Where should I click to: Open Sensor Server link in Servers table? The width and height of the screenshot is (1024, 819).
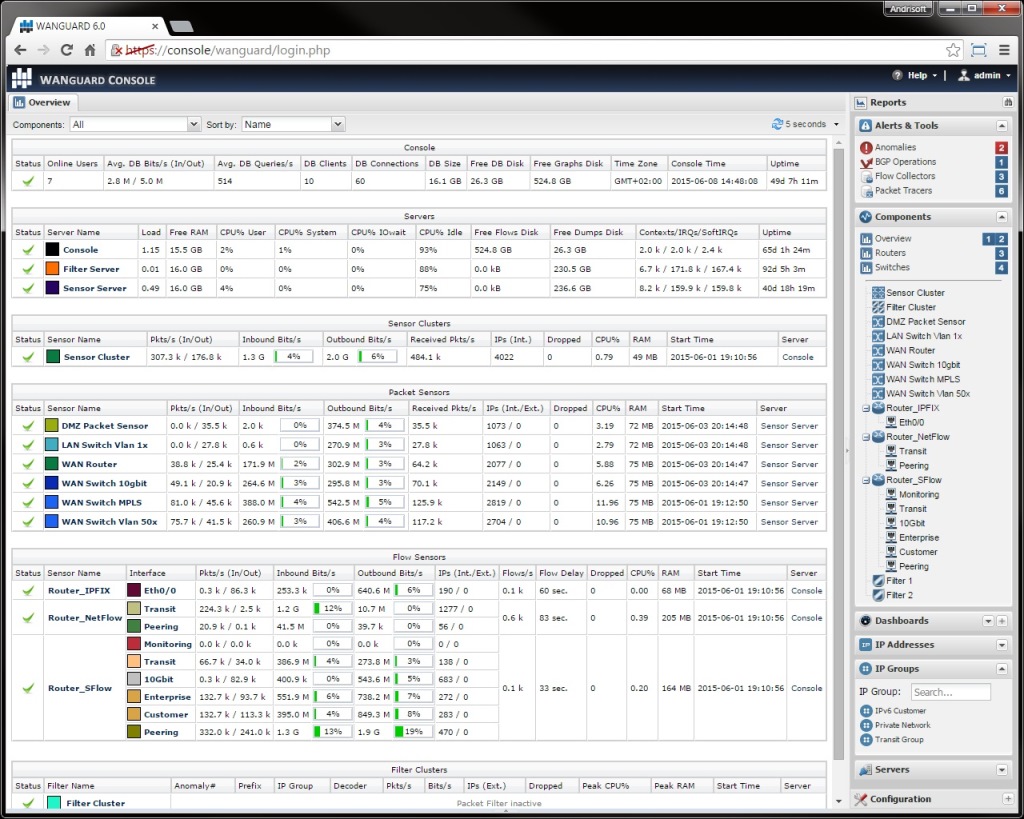(x=95, y=288)
